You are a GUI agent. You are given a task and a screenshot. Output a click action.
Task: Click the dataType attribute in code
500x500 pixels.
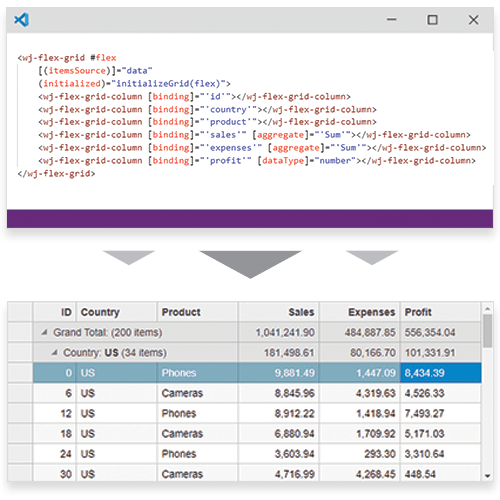coord(283,161)
